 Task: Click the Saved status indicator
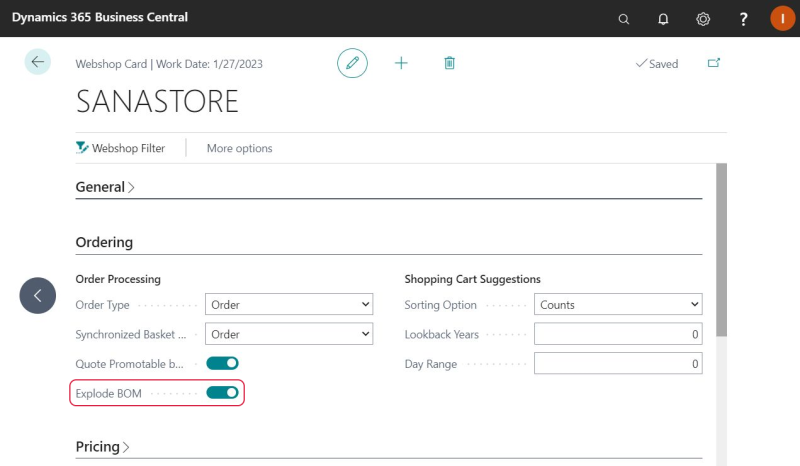657,64
